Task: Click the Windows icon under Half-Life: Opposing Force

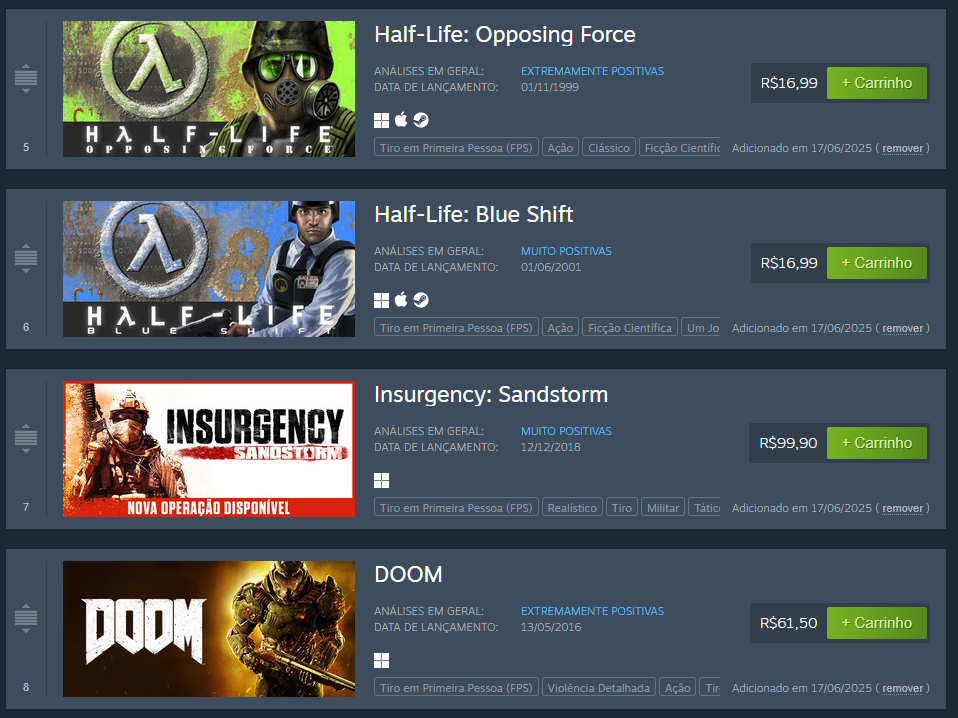Action: pos(381,120)
